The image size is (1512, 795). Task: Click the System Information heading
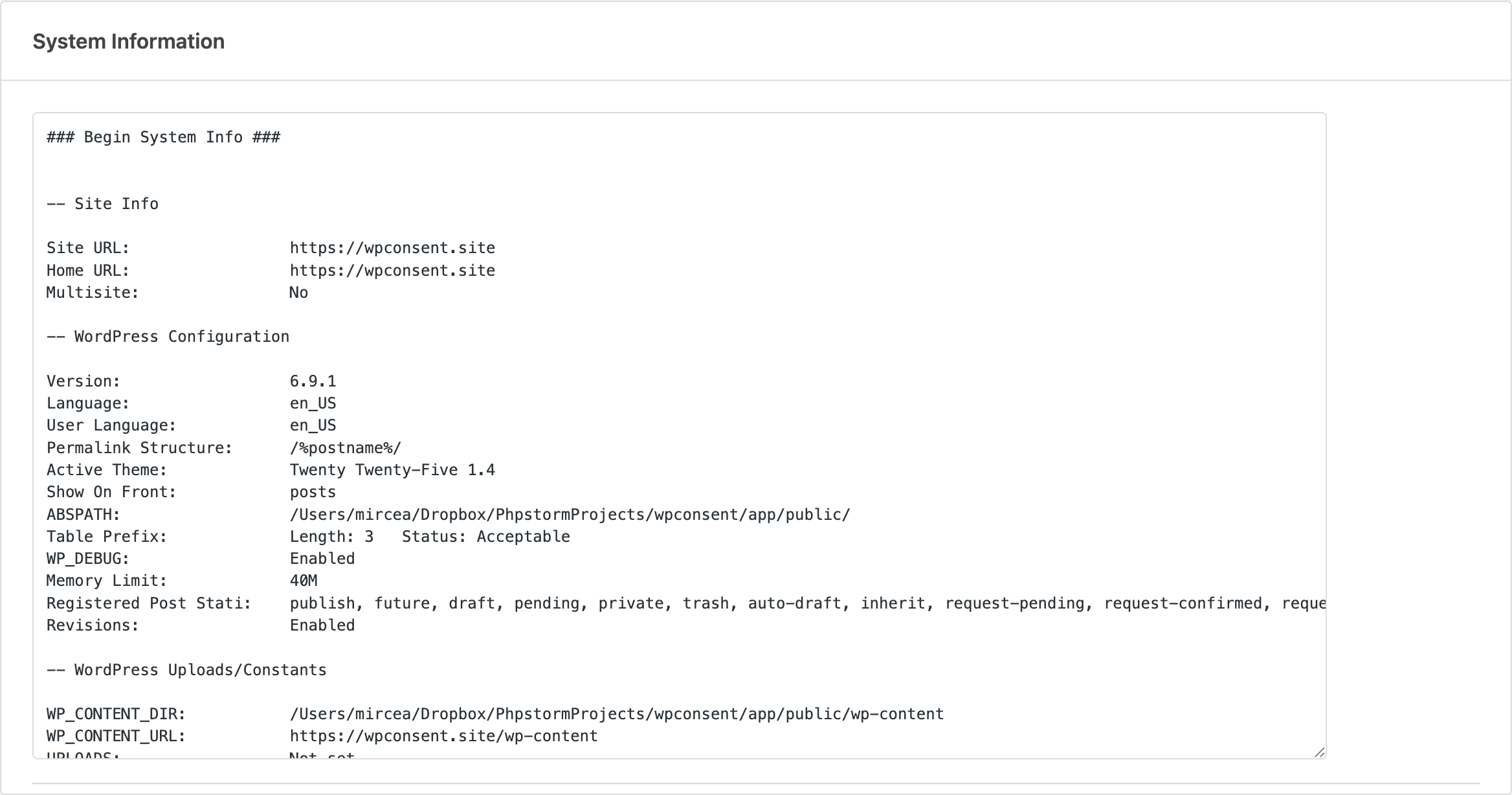128,41
